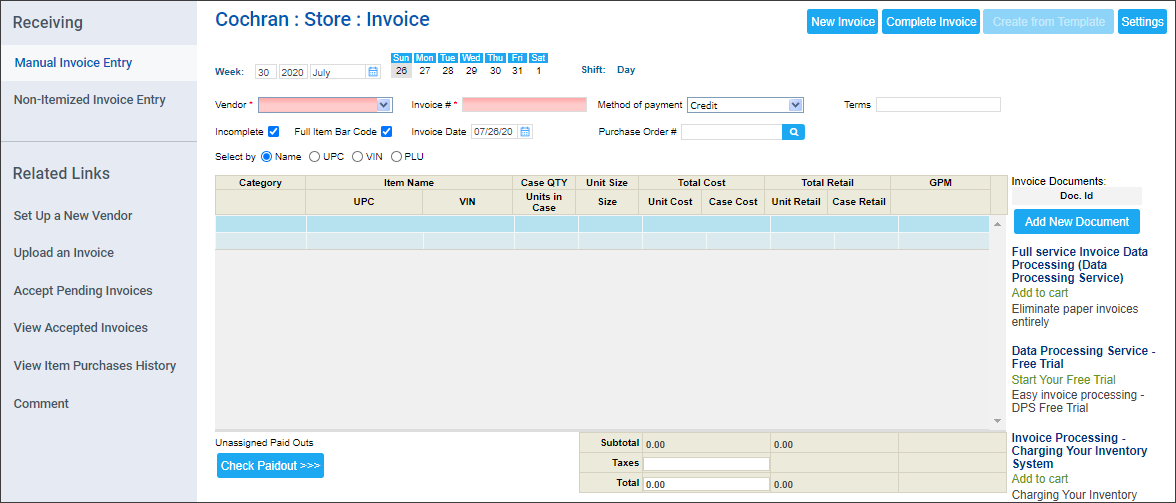Viewport: 1176px width, 503px height.
Task: Open the Settings button
Action: [x=1142, y=22]
